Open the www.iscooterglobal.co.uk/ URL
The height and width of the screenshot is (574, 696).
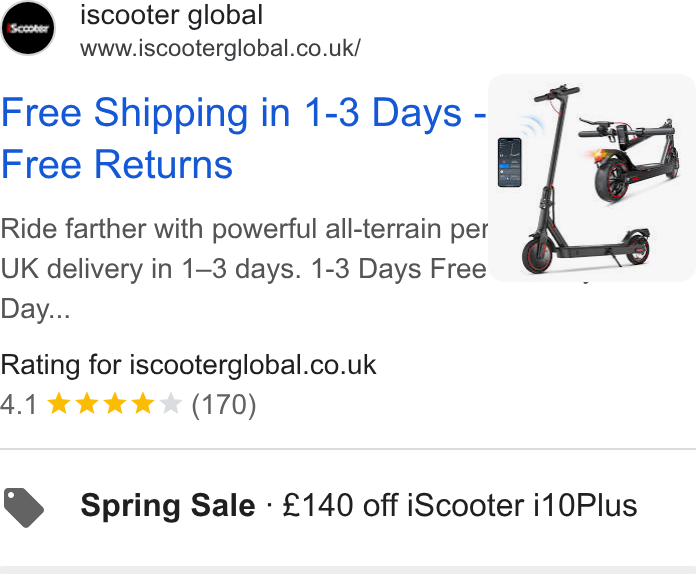click(x=220, y=48)
